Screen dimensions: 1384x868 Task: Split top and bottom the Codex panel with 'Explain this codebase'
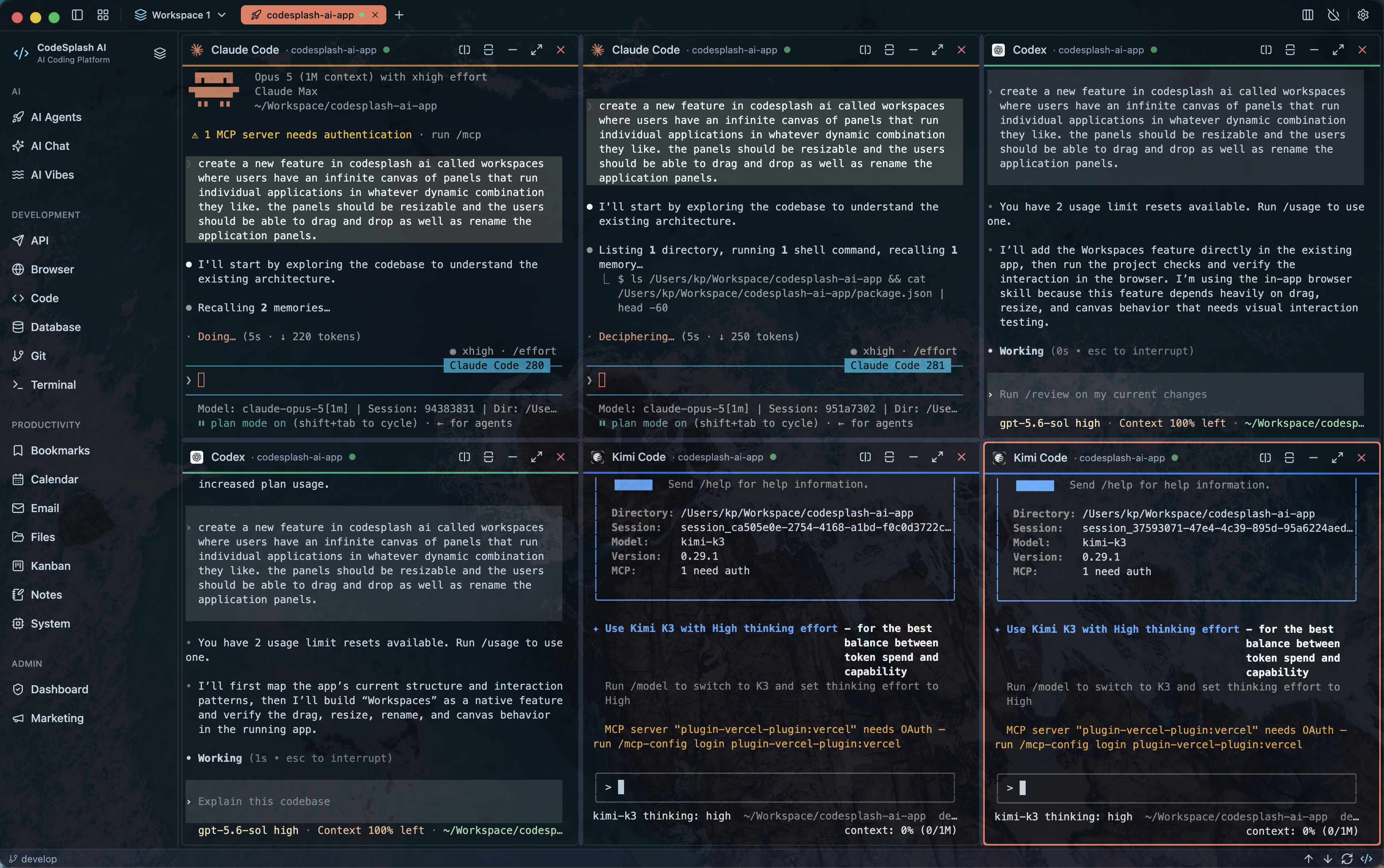pyautogui.click(x=489, y=457)
